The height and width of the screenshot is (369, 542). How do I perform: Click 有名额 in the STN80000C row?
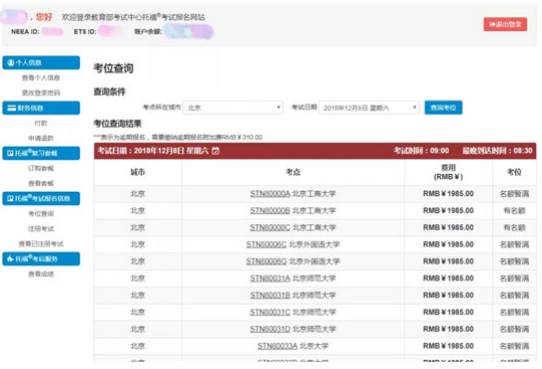tap(514, 227)
